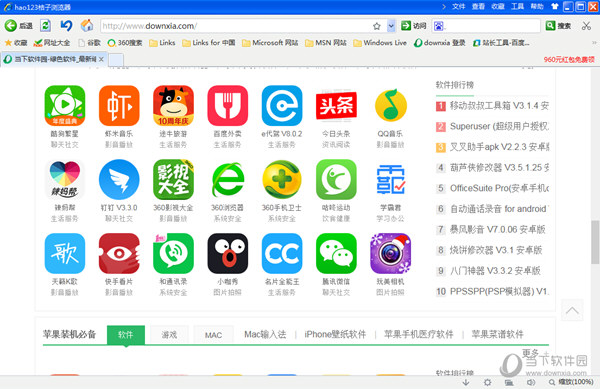Open ranking item OfficeSuite Pro
The width and height of the screenshot is (600, 389).
tap(499, 188)
